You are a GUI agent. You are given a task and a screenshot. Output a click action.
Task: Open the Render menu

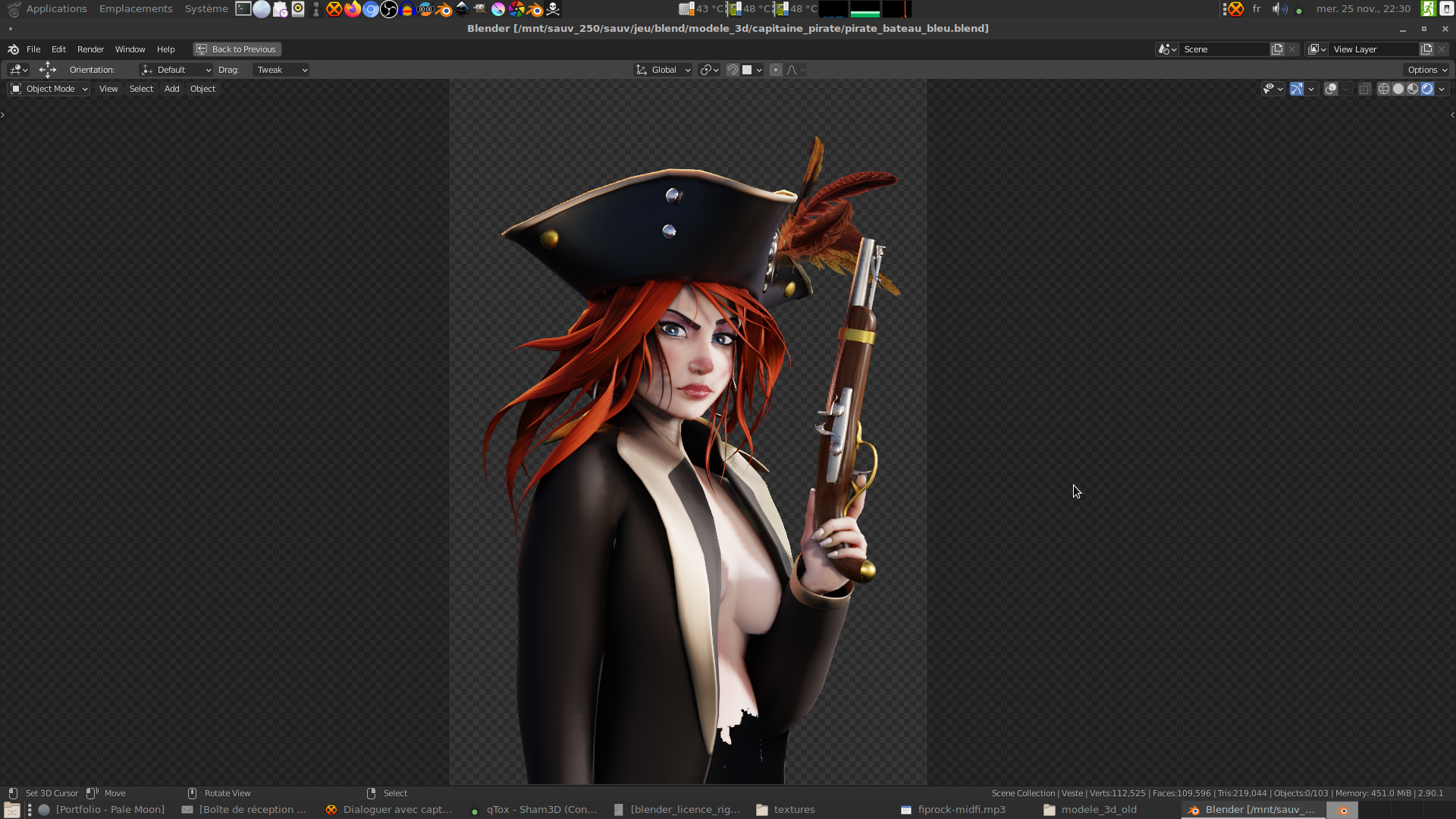90,49
